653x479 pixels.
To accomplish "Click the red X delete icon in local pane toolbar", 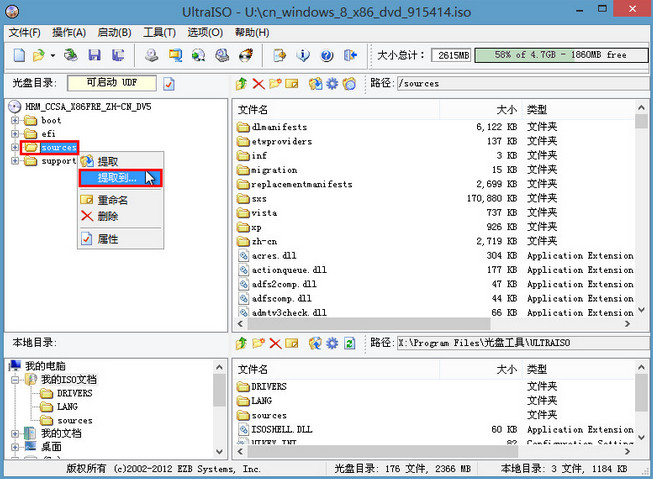I will coord(275,343).
